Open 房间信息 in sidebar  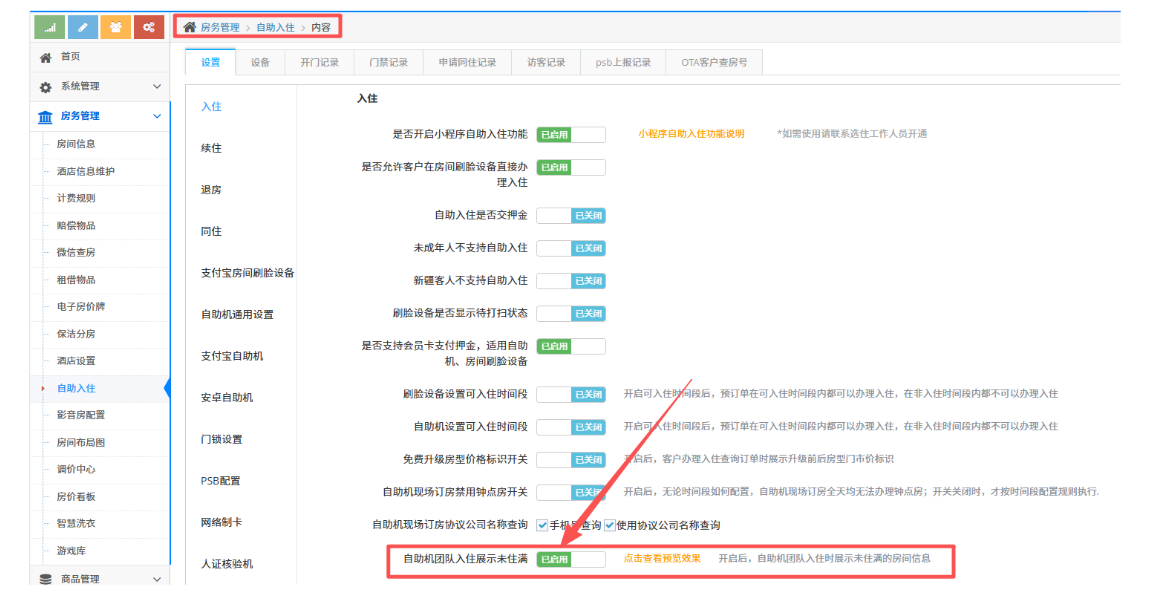(x=76, y=144)
